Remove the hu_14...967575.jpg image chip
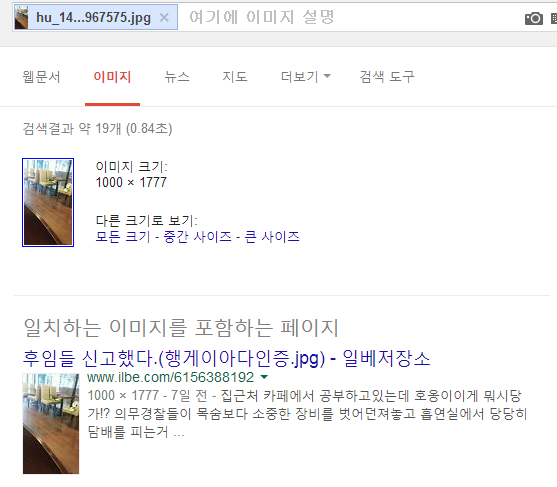Screen dimensions: 557x487 coord(164,17)
